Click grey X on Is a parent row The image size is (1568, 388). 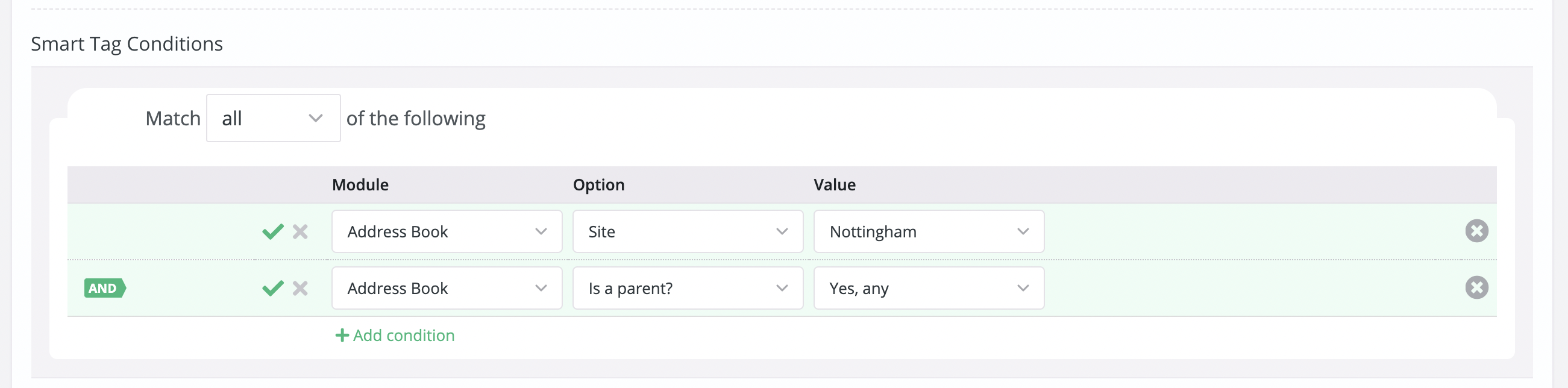(x=300, y=288)
